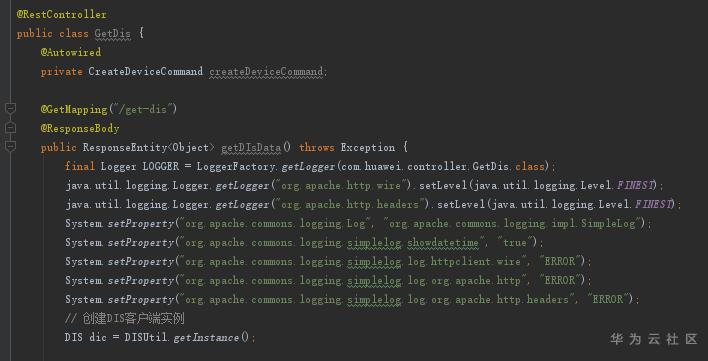Screen dimensions: 708x361
Task: Click the final keyword
Action: (x=79, y=167)
